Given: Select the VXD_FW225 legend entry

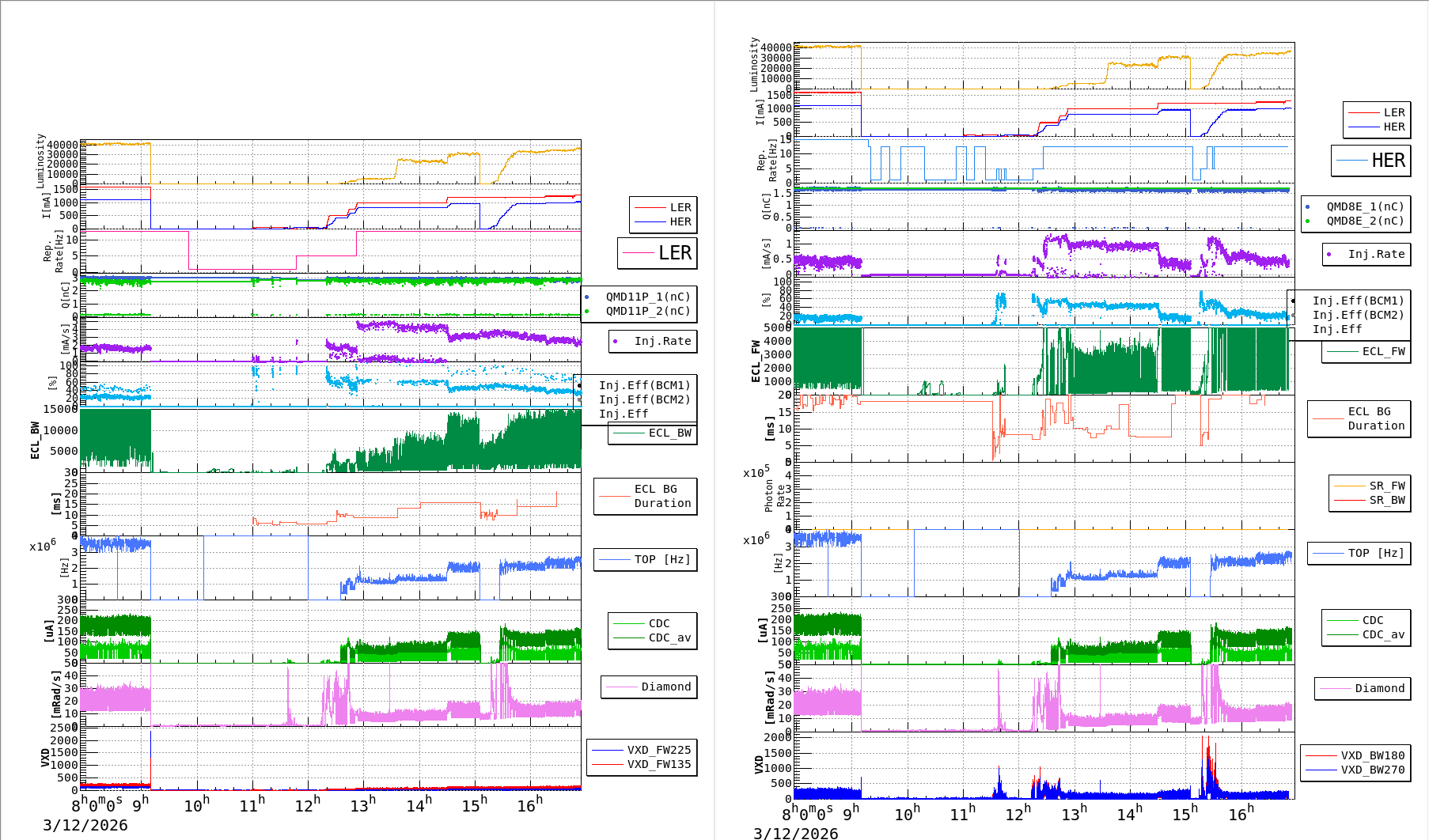Looking at the screenshot, I should coord(658,750).
